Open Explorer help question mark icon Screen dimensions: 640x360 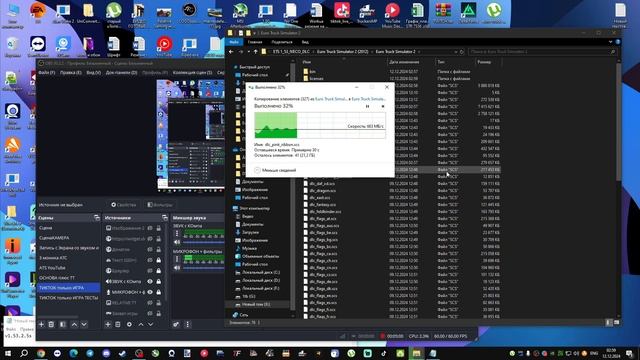coord(618,42)
